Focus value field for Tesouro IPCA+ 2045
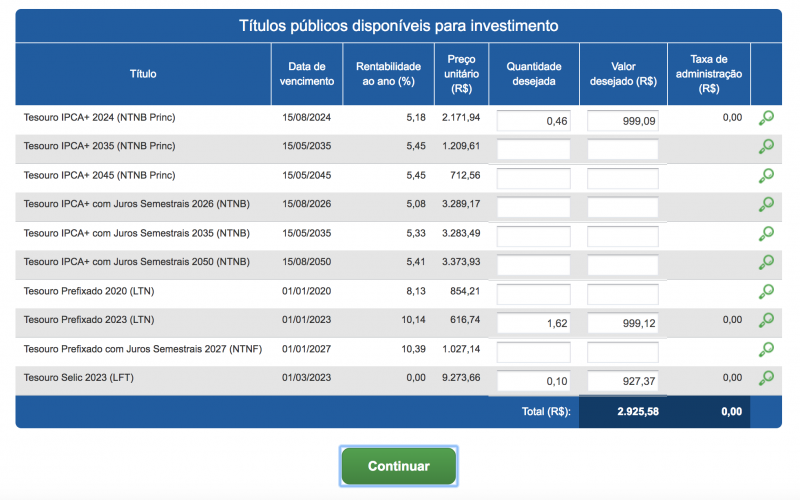 pos(623,179)
